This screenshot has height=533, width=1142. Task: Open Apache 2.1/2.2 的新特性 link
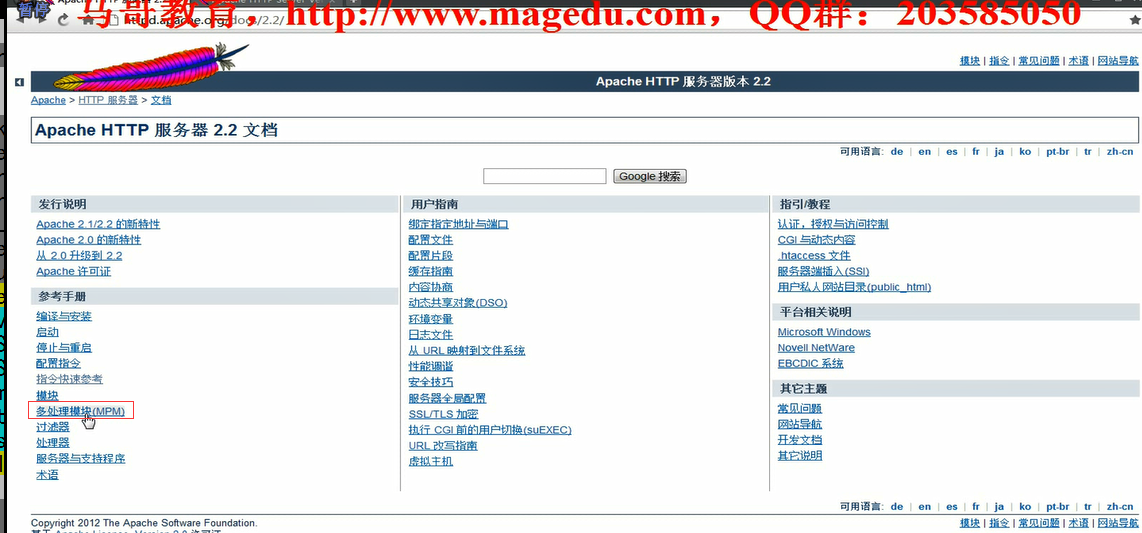[x=98, y=224]
